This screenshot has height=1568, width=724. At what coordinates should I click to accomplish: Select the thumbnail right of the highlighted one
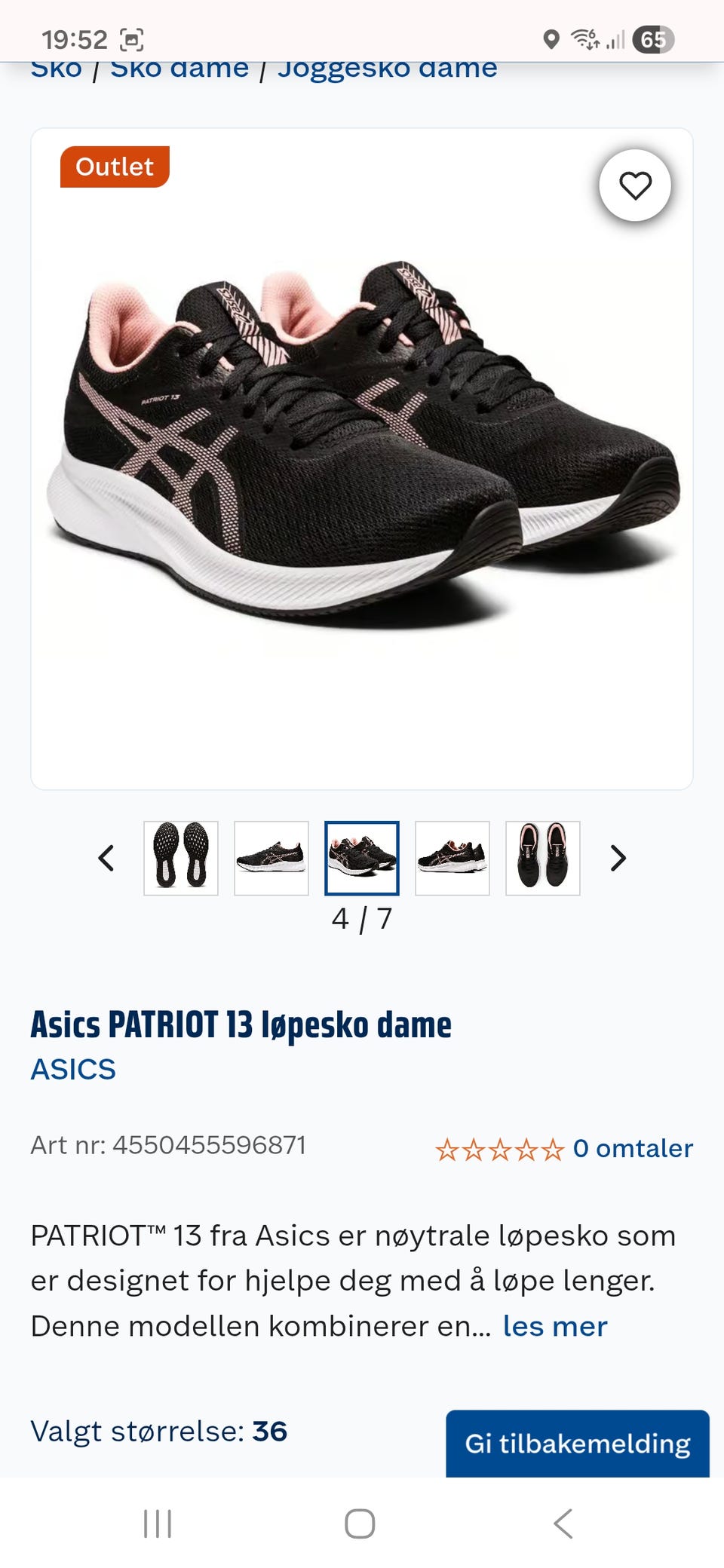click(452, 858)
